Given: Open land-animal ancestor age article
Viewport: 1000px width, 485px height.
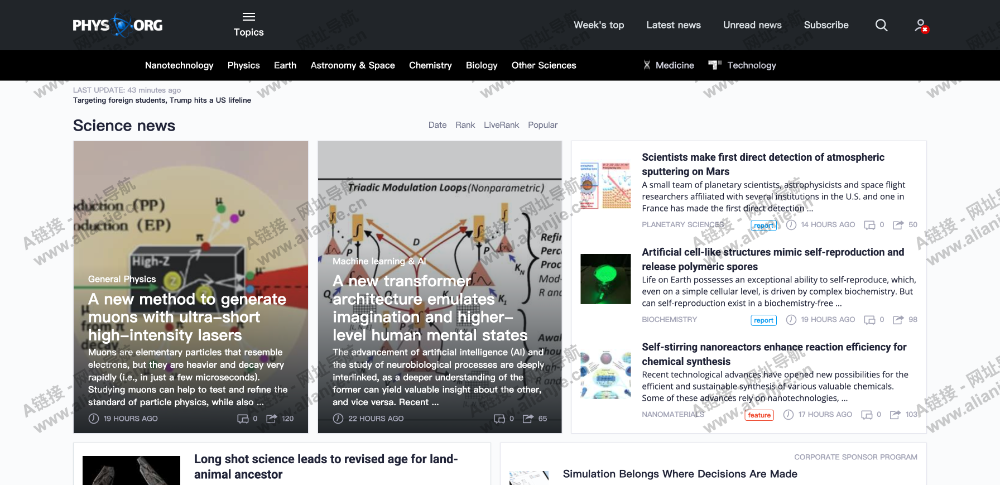Looking at the screenshot, I should coord(326,466).
